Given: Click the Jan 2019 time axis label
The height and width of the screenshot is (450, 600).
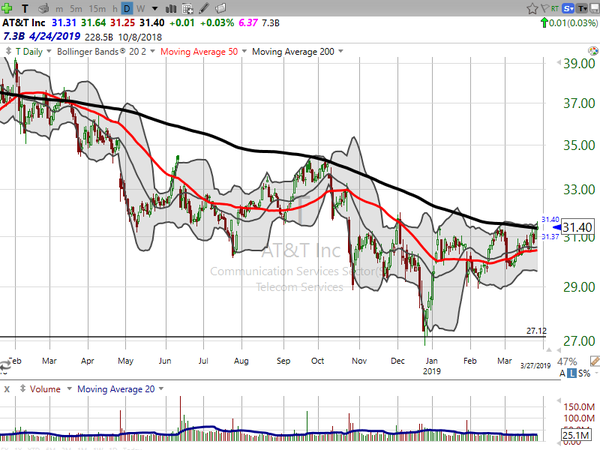Looking at the screenshot, I should [x=432, y=366].
